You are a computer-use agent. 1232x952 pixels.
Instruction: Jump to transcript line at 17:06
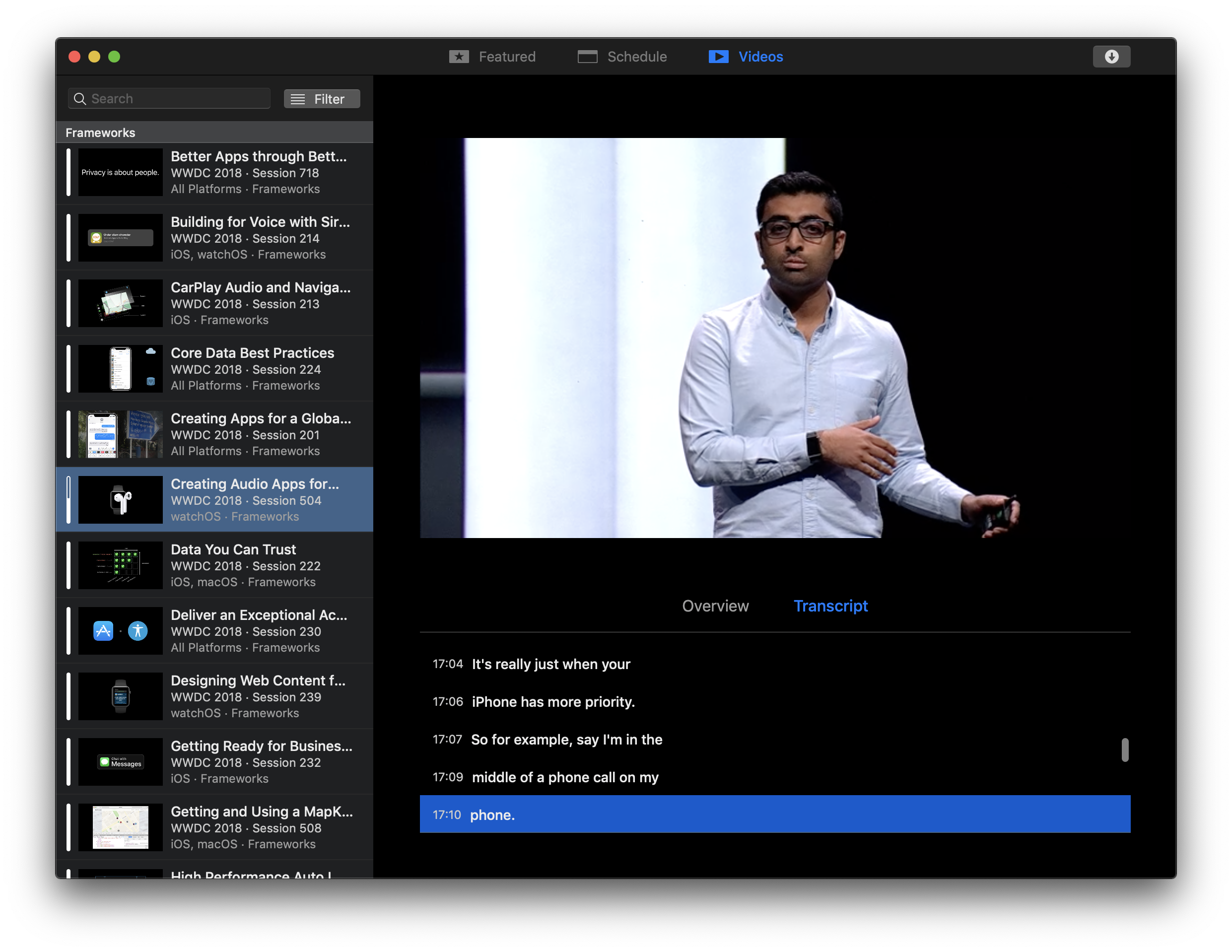pyautogui.click(x=553, y=702)
